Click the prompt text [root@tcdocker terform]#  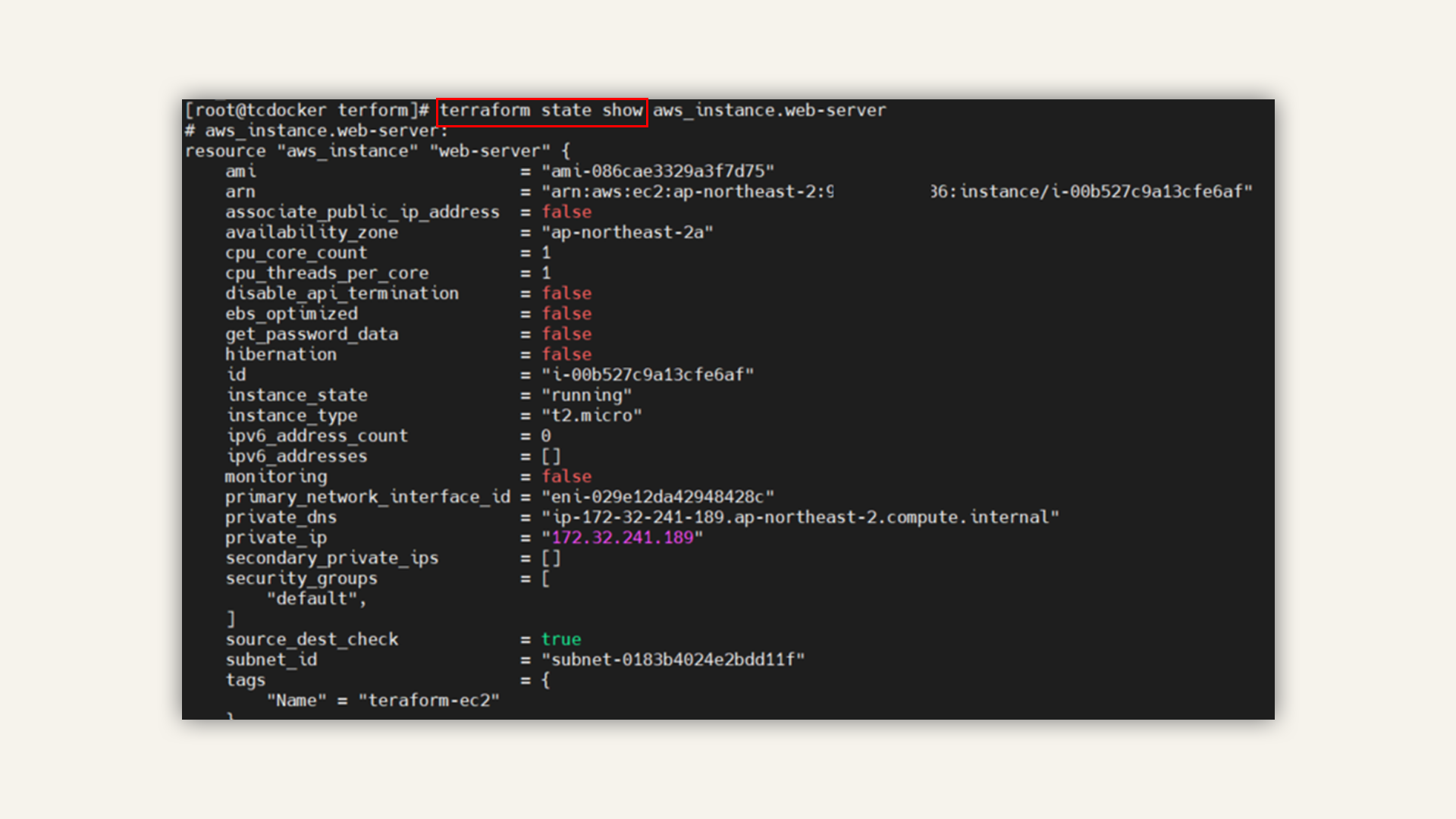[x=307, y=111]
